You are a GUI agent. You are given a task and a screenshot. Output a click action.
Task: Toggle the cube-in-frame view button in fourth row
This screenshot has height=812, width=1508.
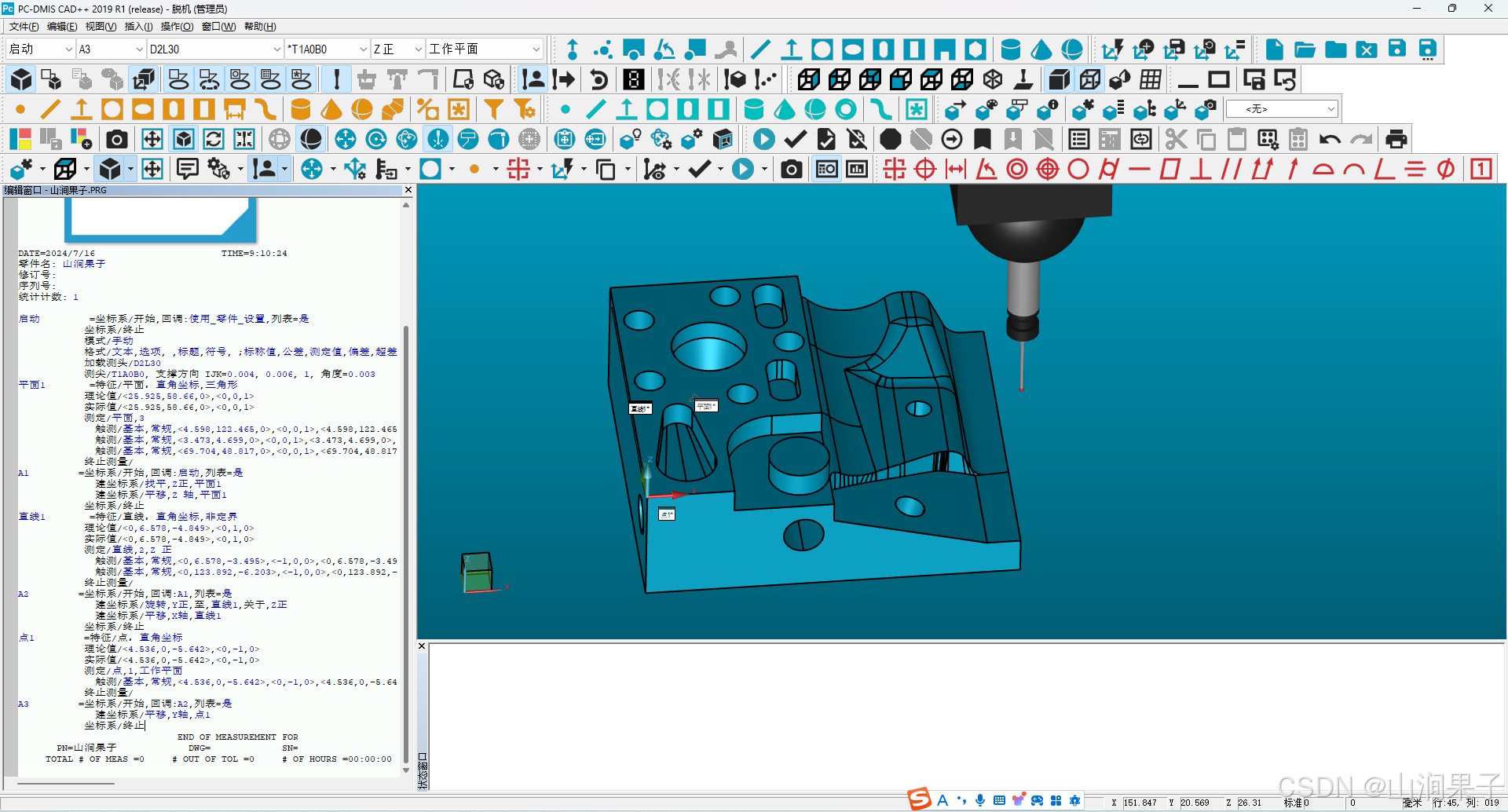coord(184,140)
